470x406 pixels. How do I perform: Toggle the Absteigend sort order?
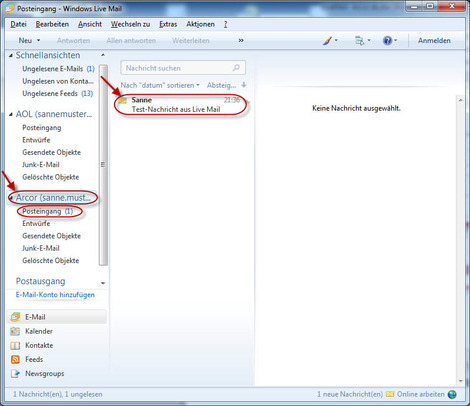[x=221, y=85]
